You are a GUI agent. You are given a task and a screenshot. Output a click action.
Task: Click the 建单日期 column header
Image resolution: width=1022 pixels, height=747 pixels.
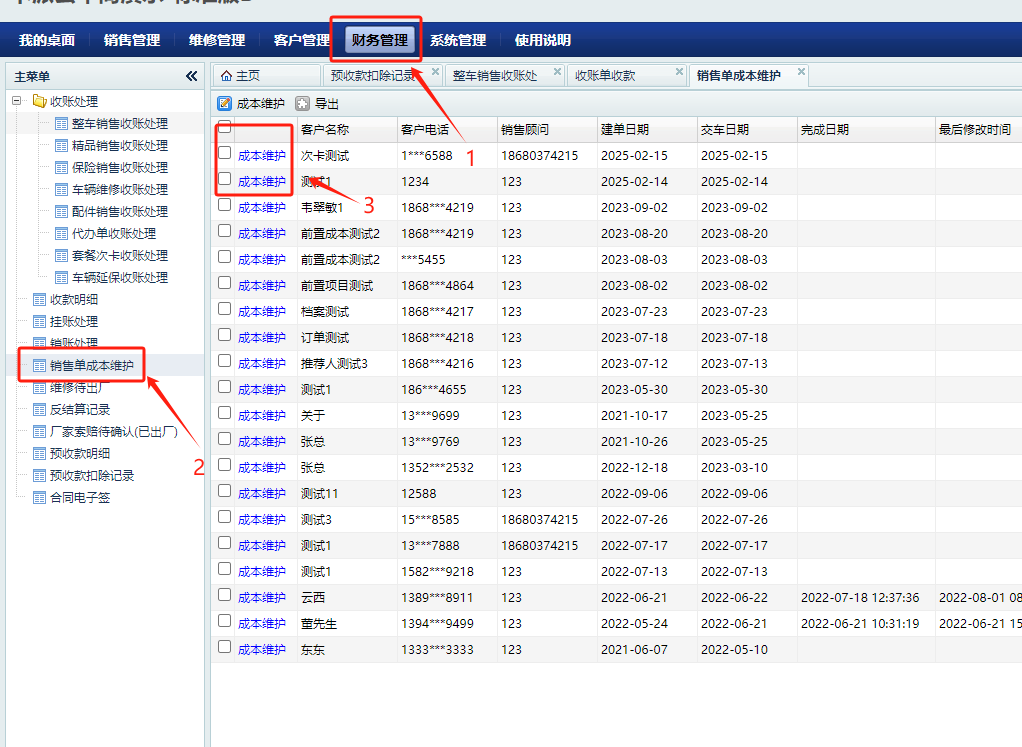[x=625, y=130]
